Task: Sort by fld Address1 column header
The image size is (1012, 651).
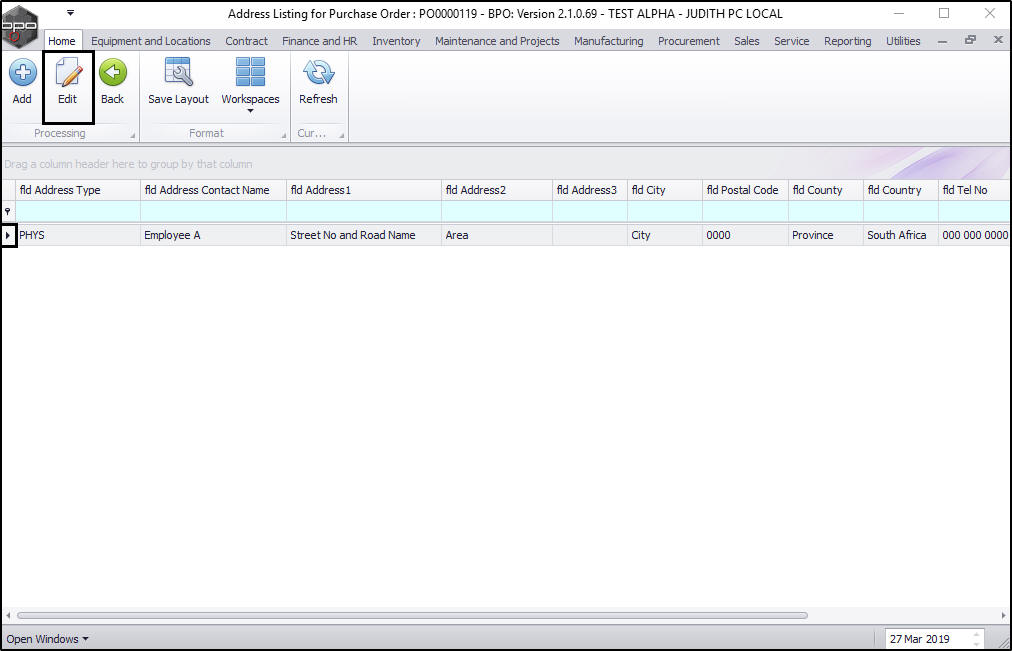Action: click(x=364, y=190)
